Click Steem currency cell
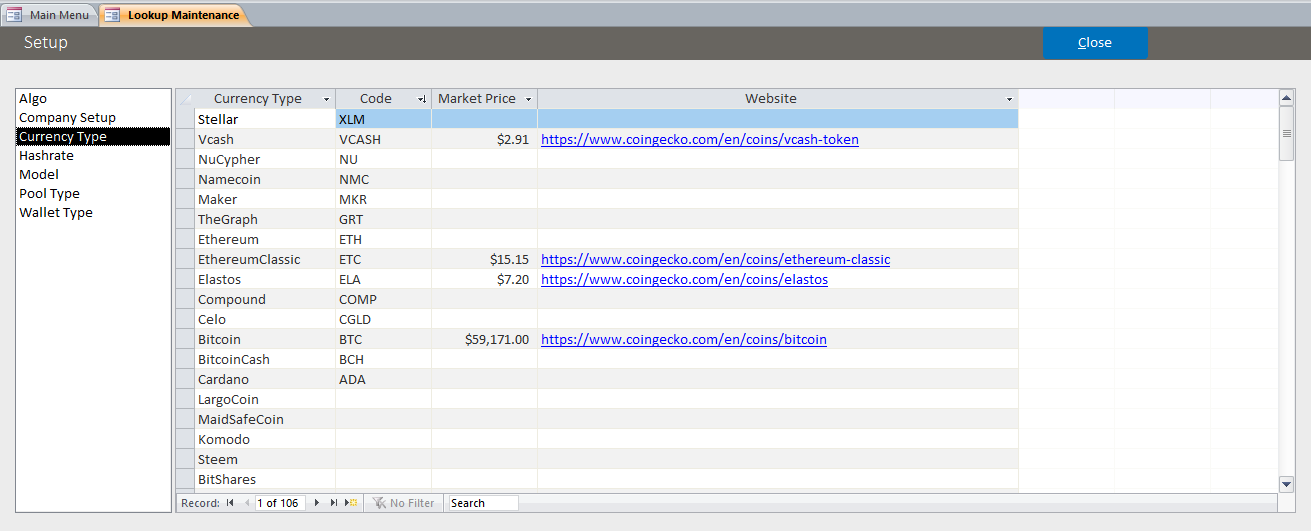1311x531 pixels. click(265, 460)
